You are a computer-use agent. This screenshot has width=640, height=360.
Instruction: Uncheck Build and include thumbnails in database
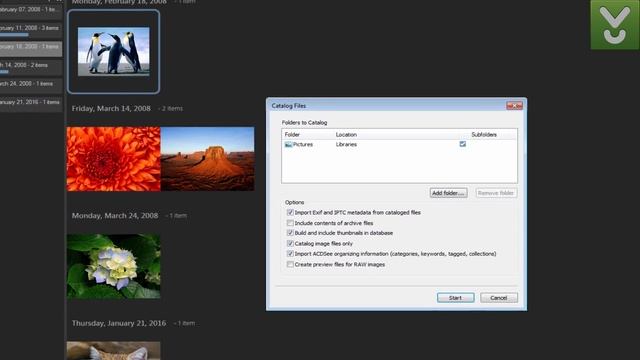(x=290, y=233)
